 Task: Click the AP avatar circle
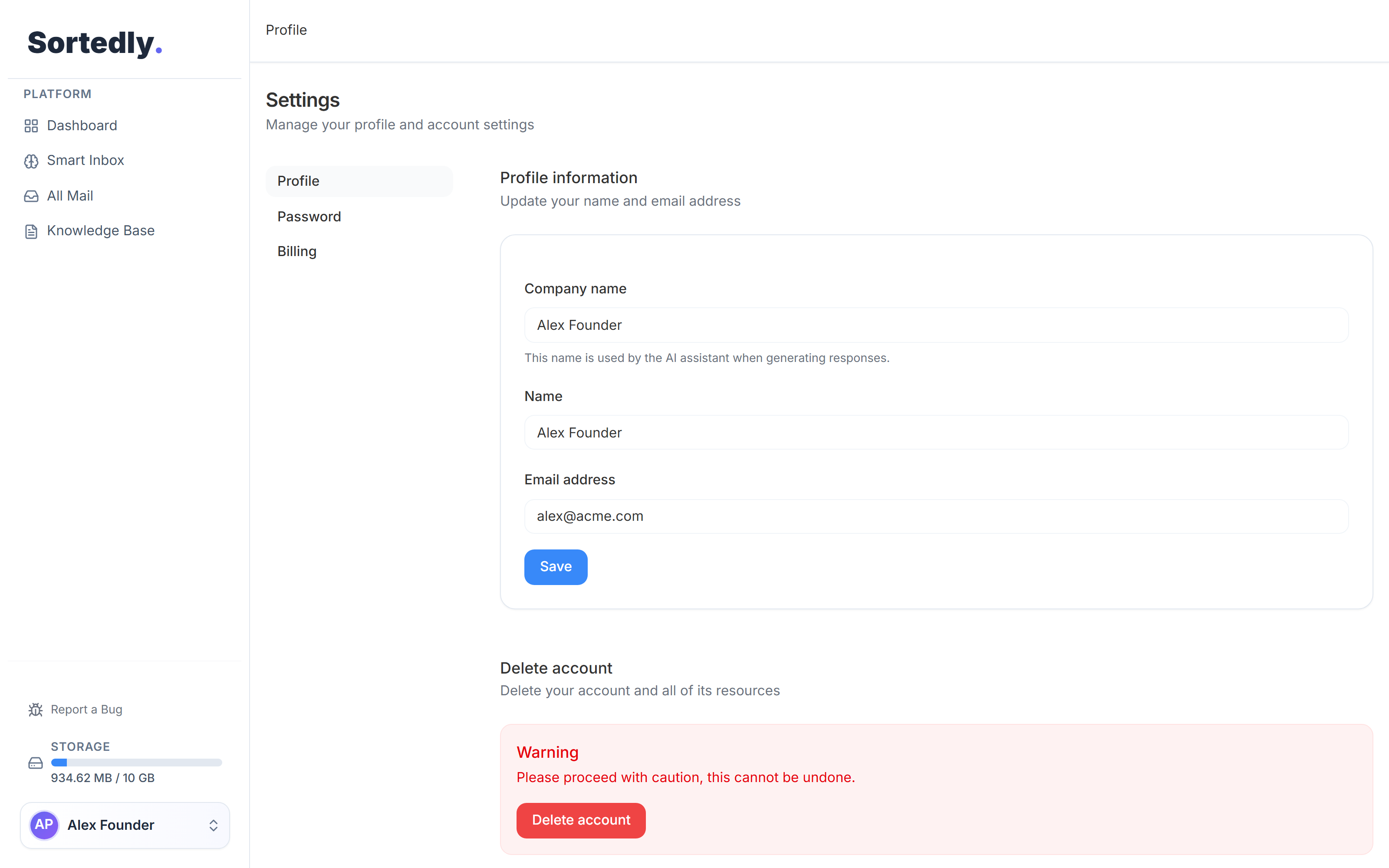click(44, 825)
